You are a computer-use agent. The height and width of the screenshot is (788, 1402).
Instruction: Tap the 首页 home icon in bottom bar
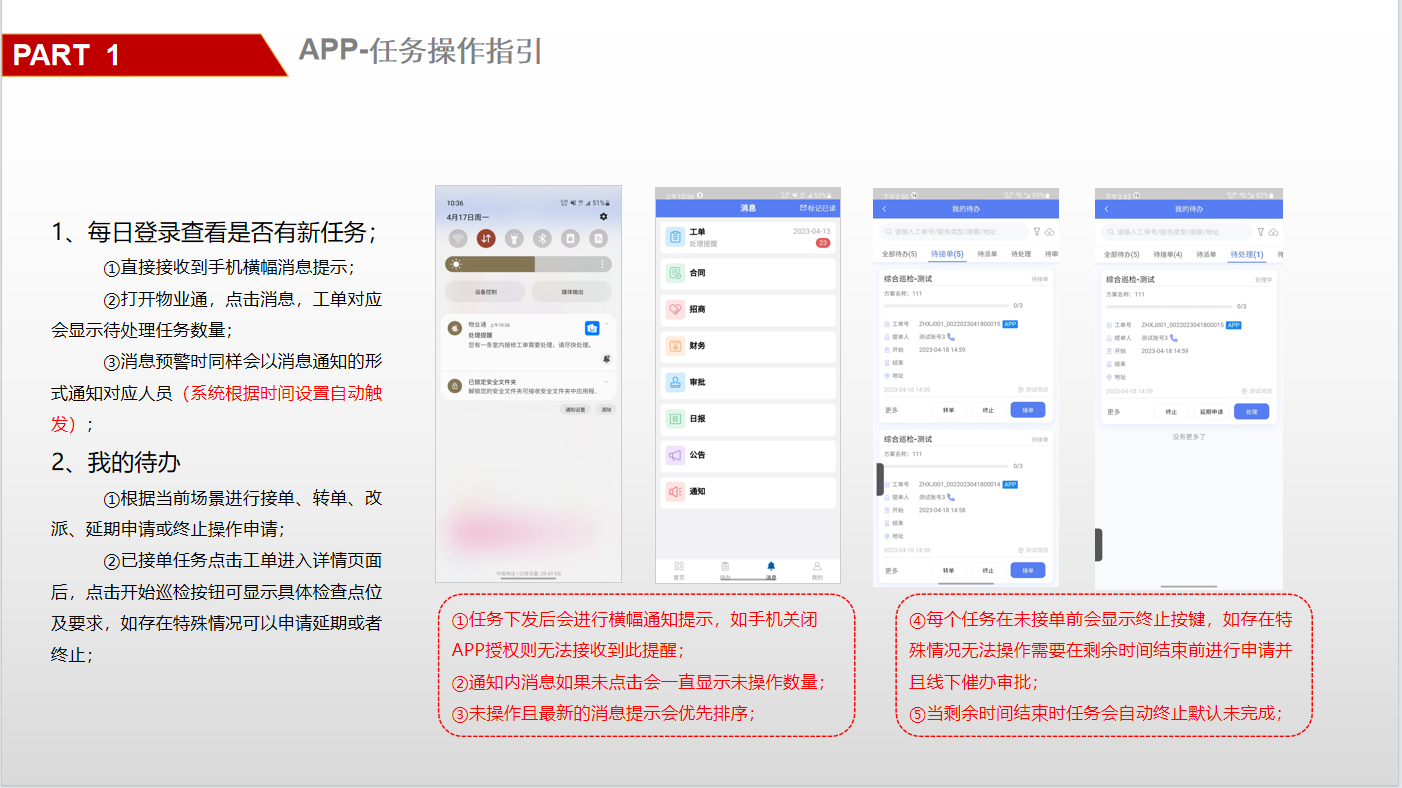click(679, 568)
